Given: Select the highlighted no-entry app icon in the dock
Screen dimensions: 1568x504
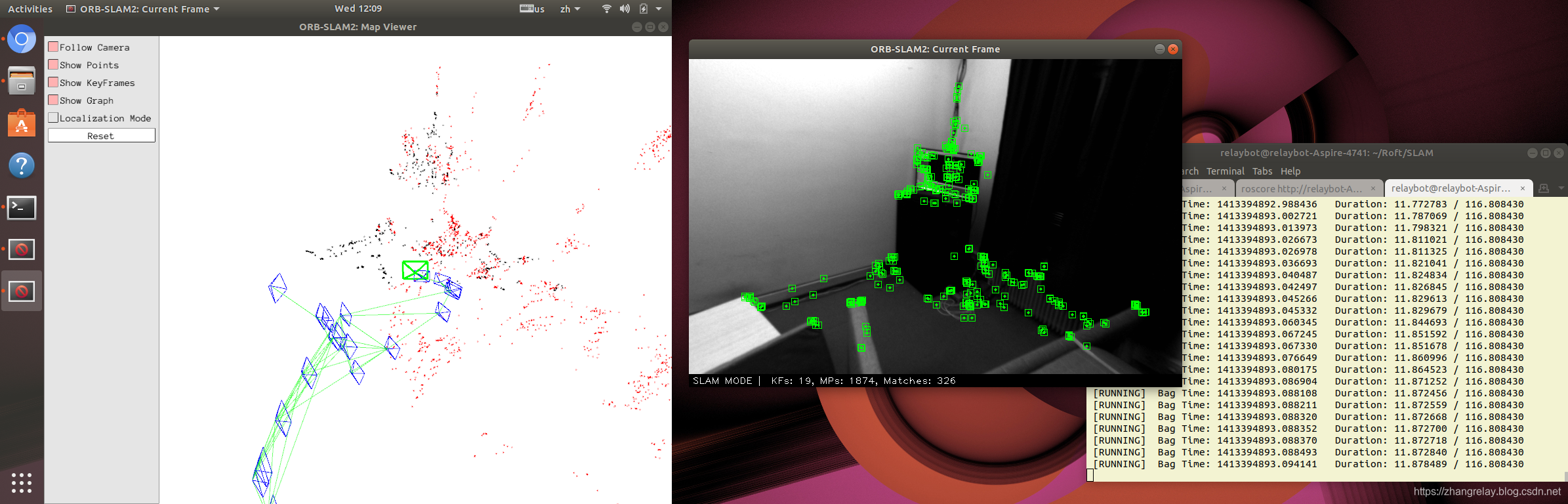Looking at the screenshot, I should tap(22, 291).
